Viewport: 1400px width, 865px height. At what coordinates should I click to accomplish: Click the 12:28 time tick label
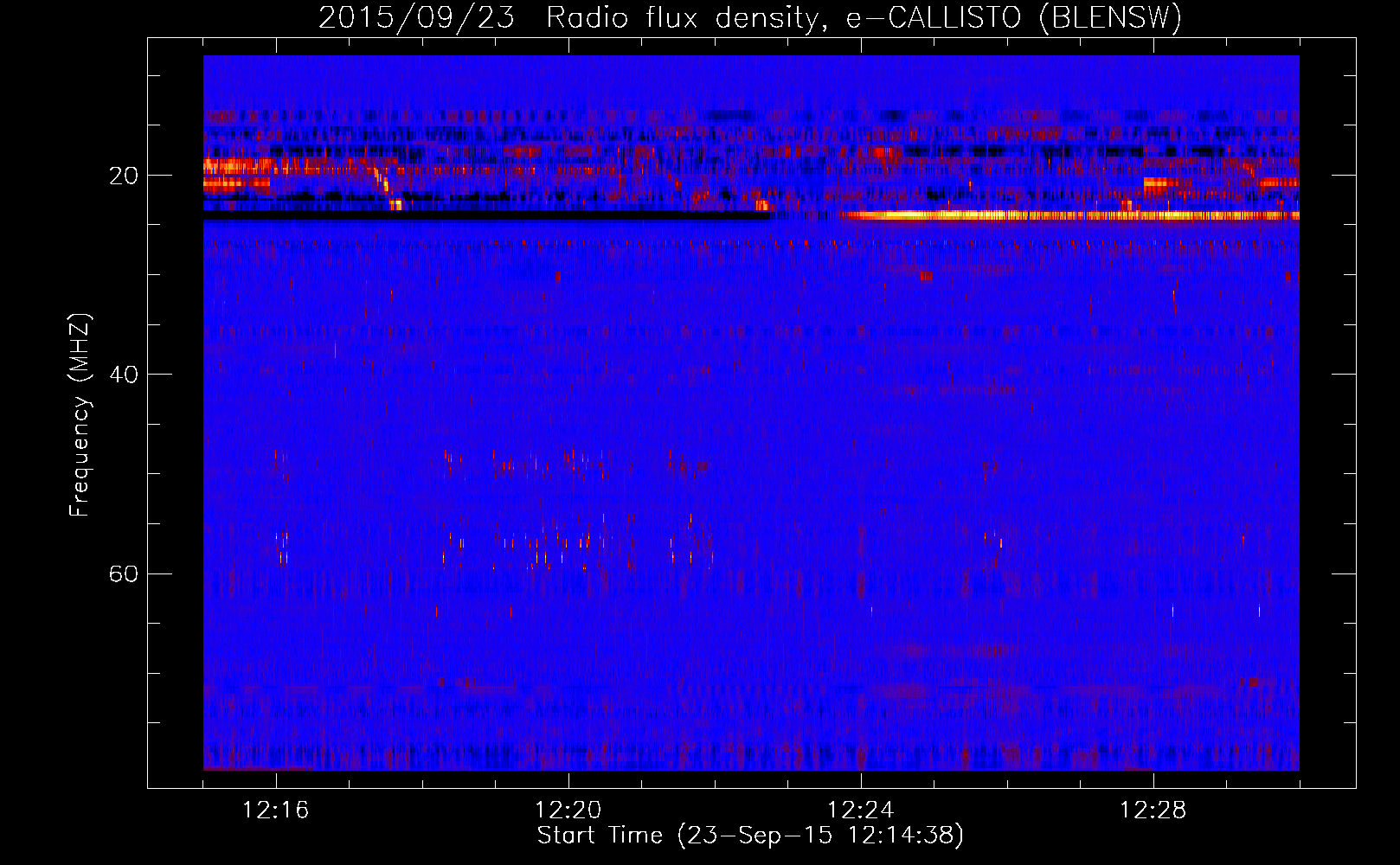[x=1153, y=811]
